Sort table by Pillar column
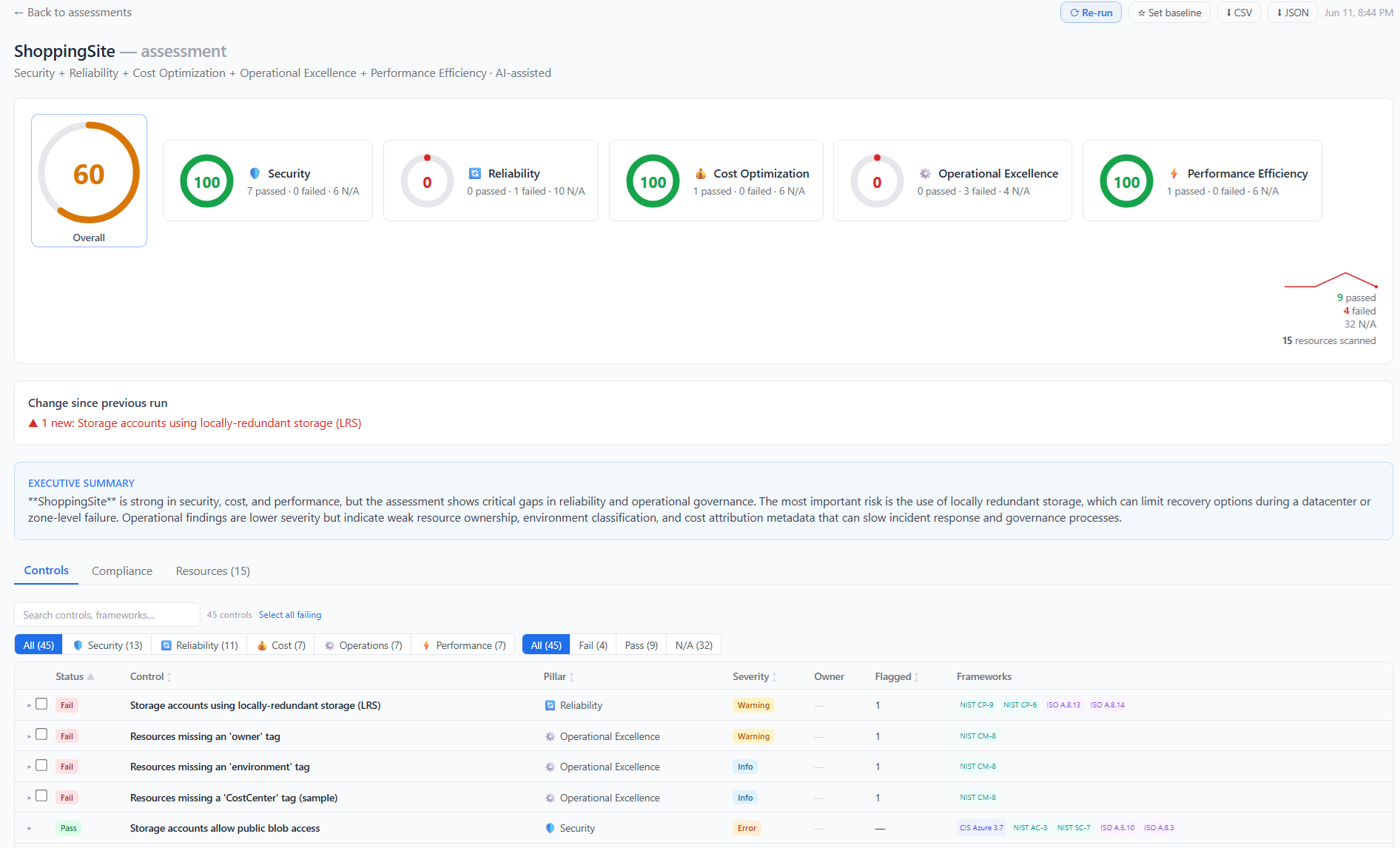Viewport: 1400px width, 848px height. (x=559, y=676)
